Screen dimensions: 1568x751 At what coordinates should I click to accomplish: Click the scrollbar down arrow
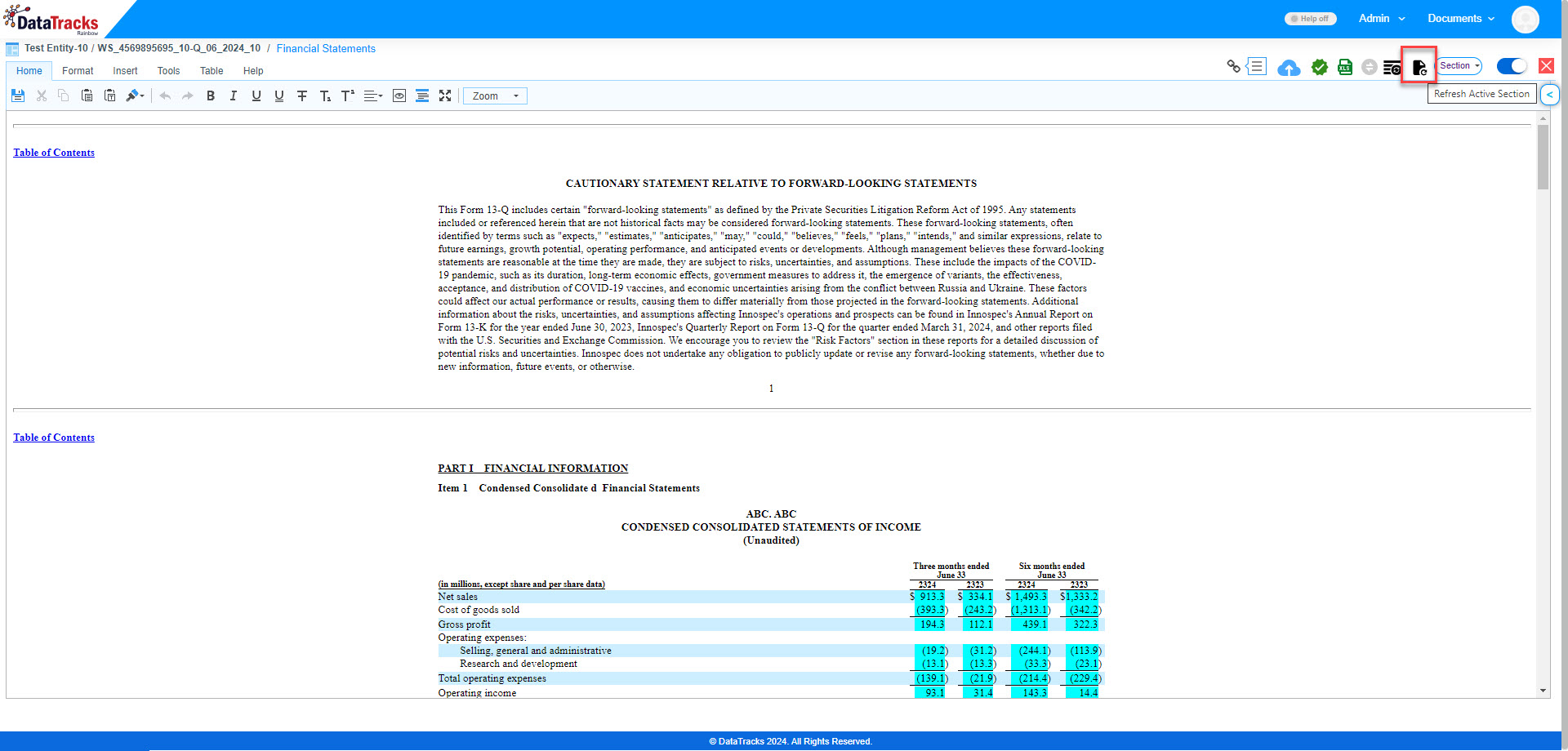coord(1543,691)
